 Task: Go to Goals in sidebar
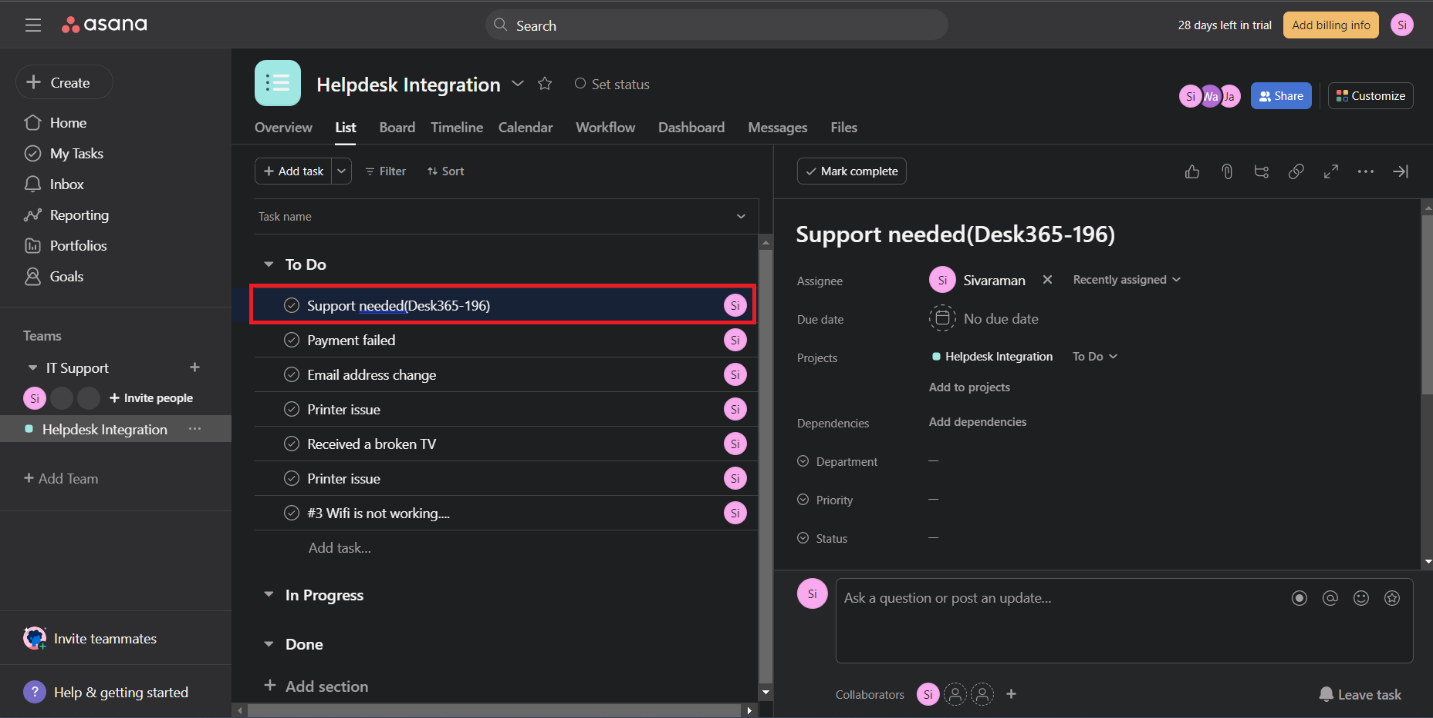pos(54,276)
